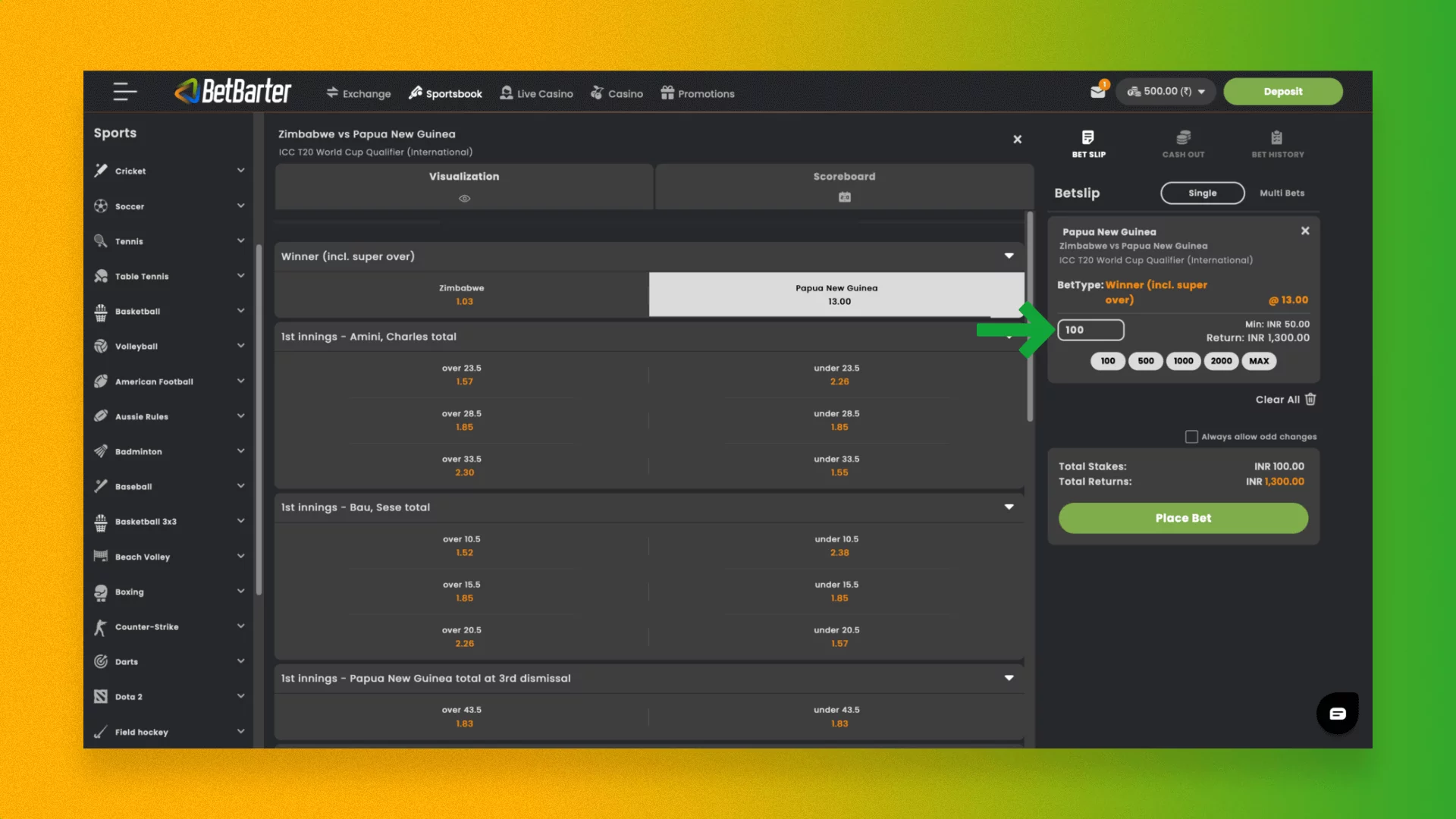Click the BetBarter logo
This screenshot has height=819, width=1456.
coord(233,92)
